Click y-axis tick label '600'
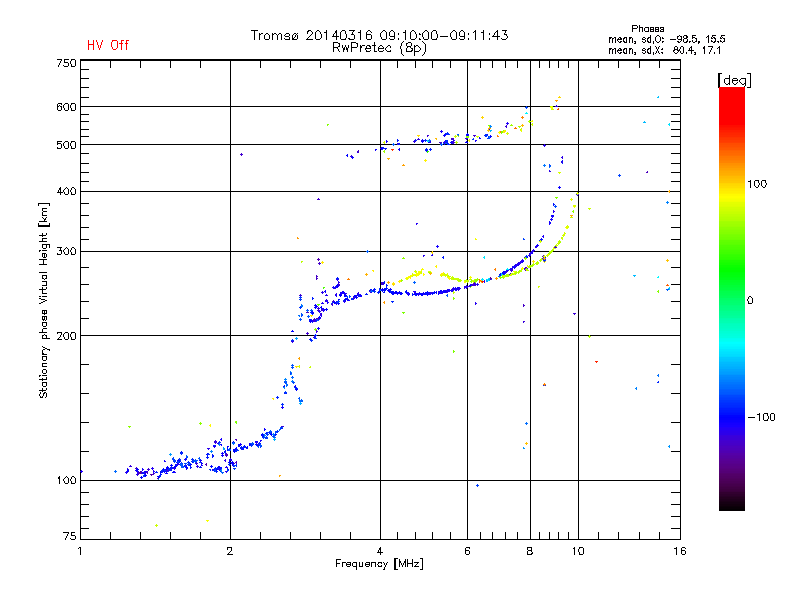This screenshot has height=600, width=800. [67, 107]
